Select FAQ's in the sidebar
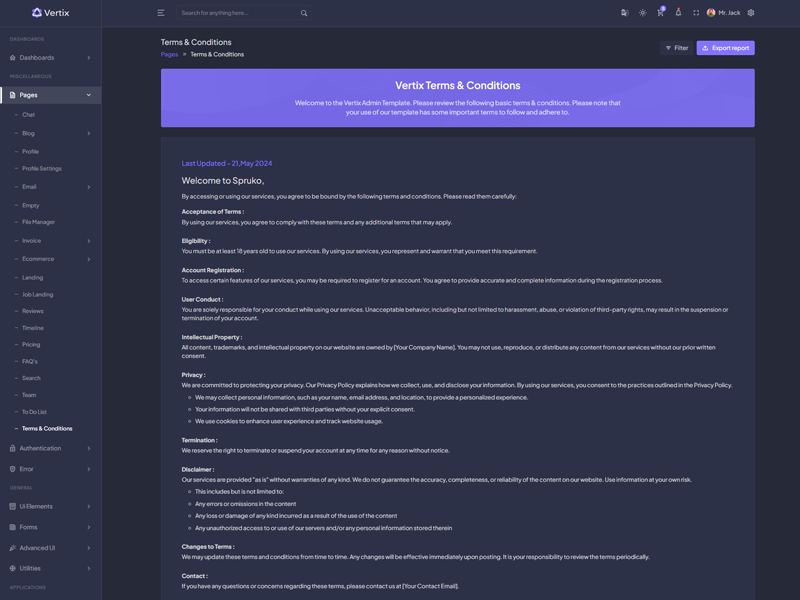800x600 pixels. (x=30, y=361)
